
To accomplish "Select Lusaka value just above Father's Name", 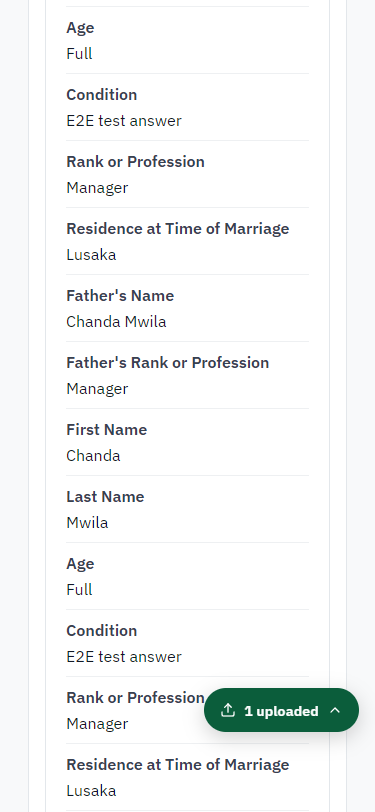I will coord(91,255).
